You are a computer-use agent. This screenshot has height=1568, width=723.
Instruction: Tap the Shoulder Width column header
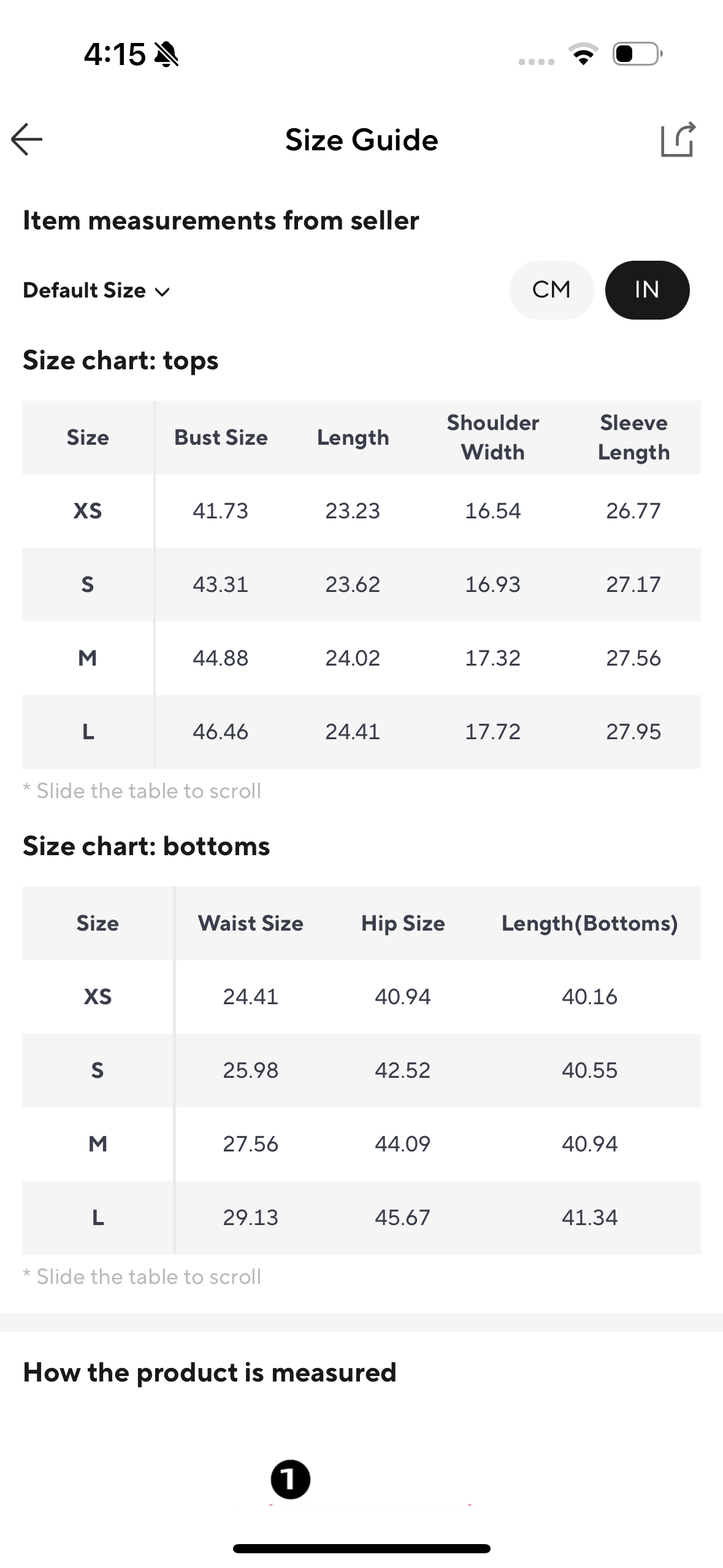point(492,437)
